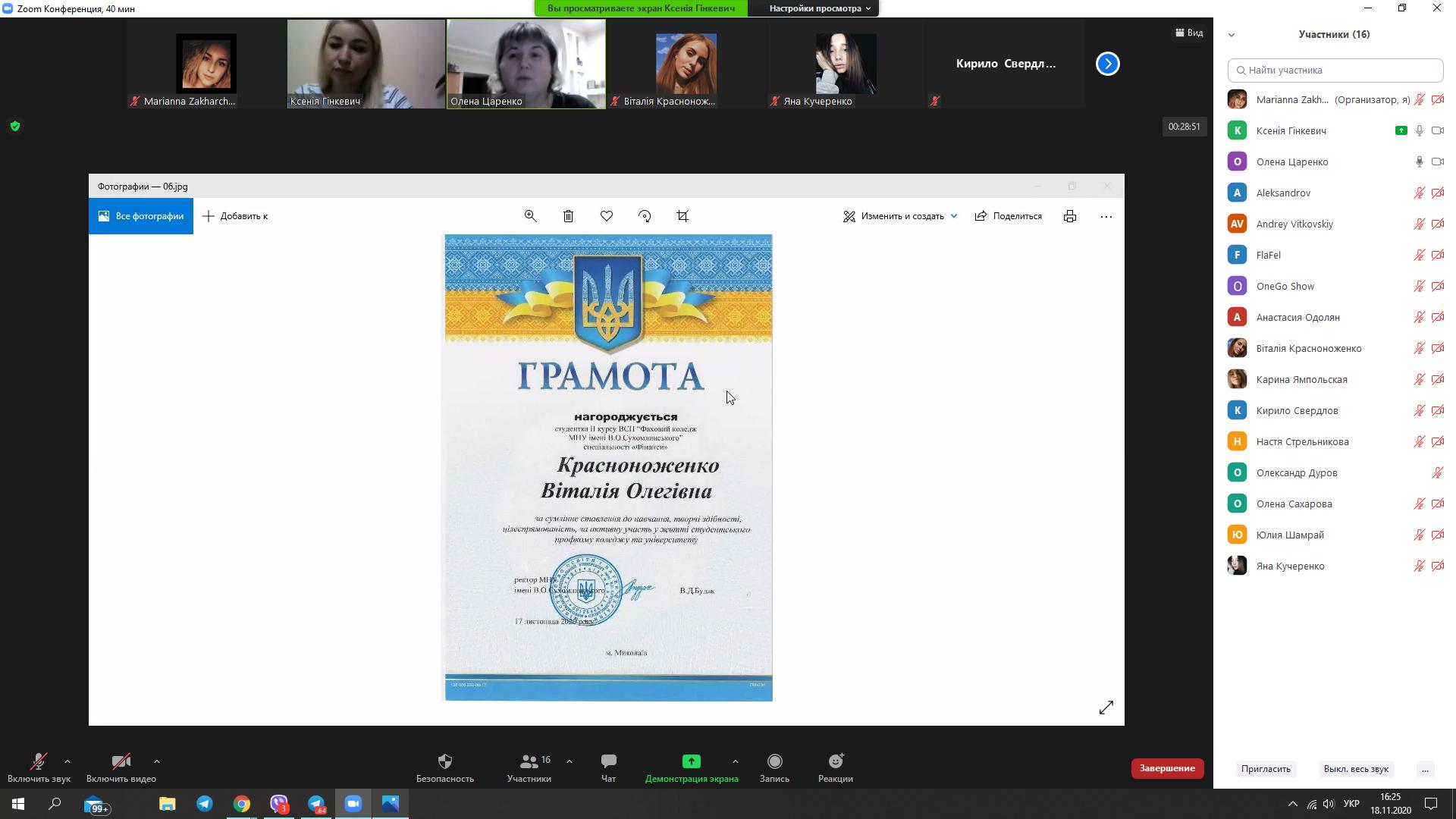Click the rotate image icon

point(645,216)
